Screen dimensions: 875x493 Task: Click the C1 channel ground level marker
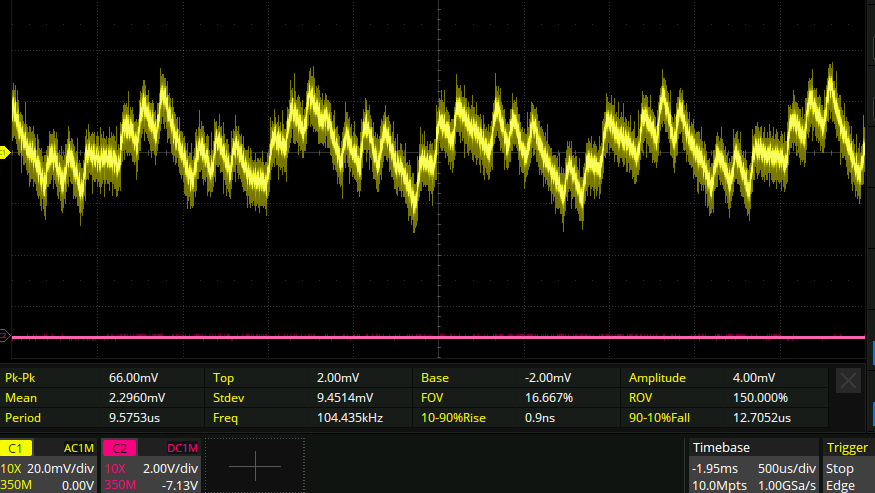(4, 152)
